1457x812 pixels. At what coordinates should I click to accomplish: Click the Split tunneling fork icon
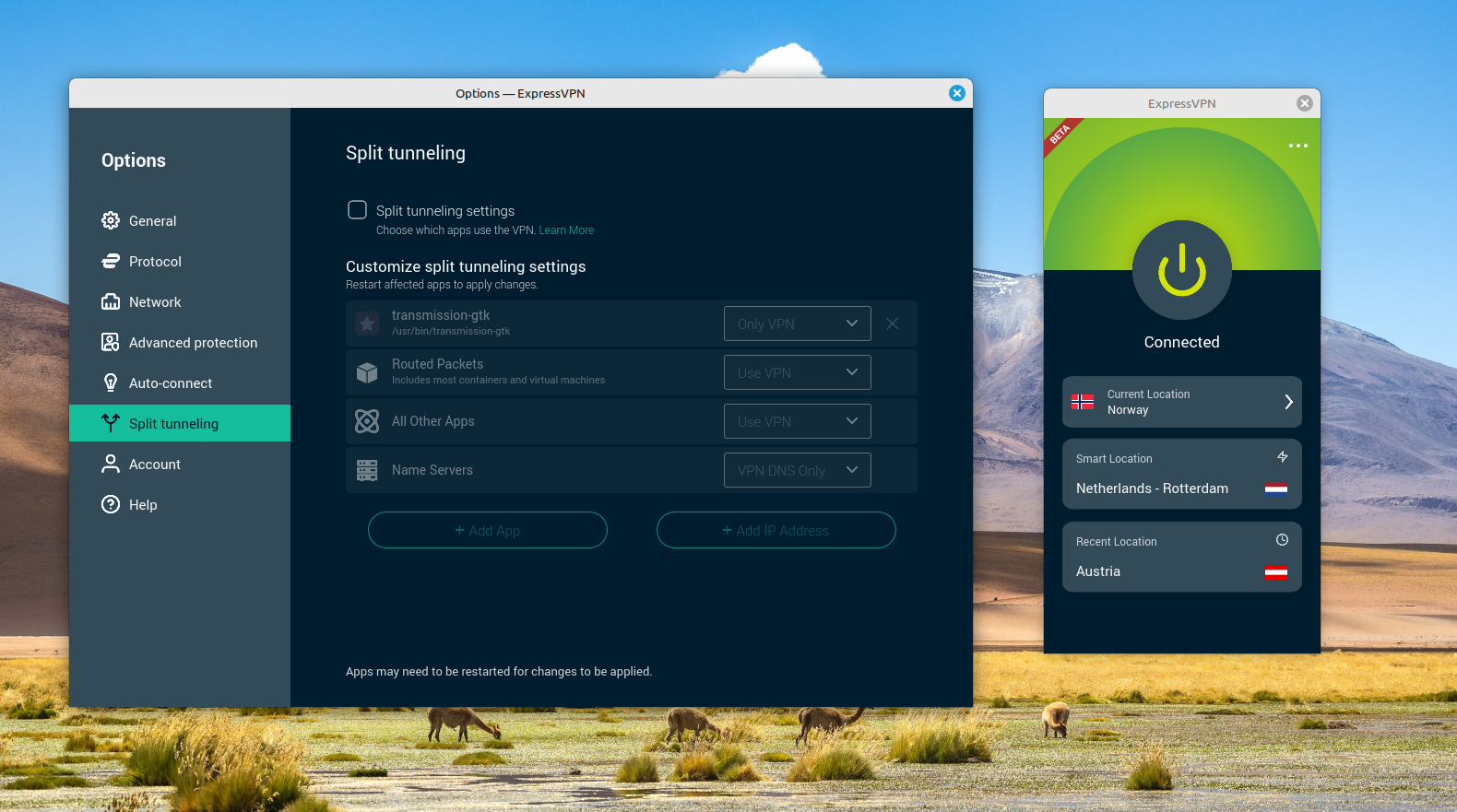click(111, 423)
